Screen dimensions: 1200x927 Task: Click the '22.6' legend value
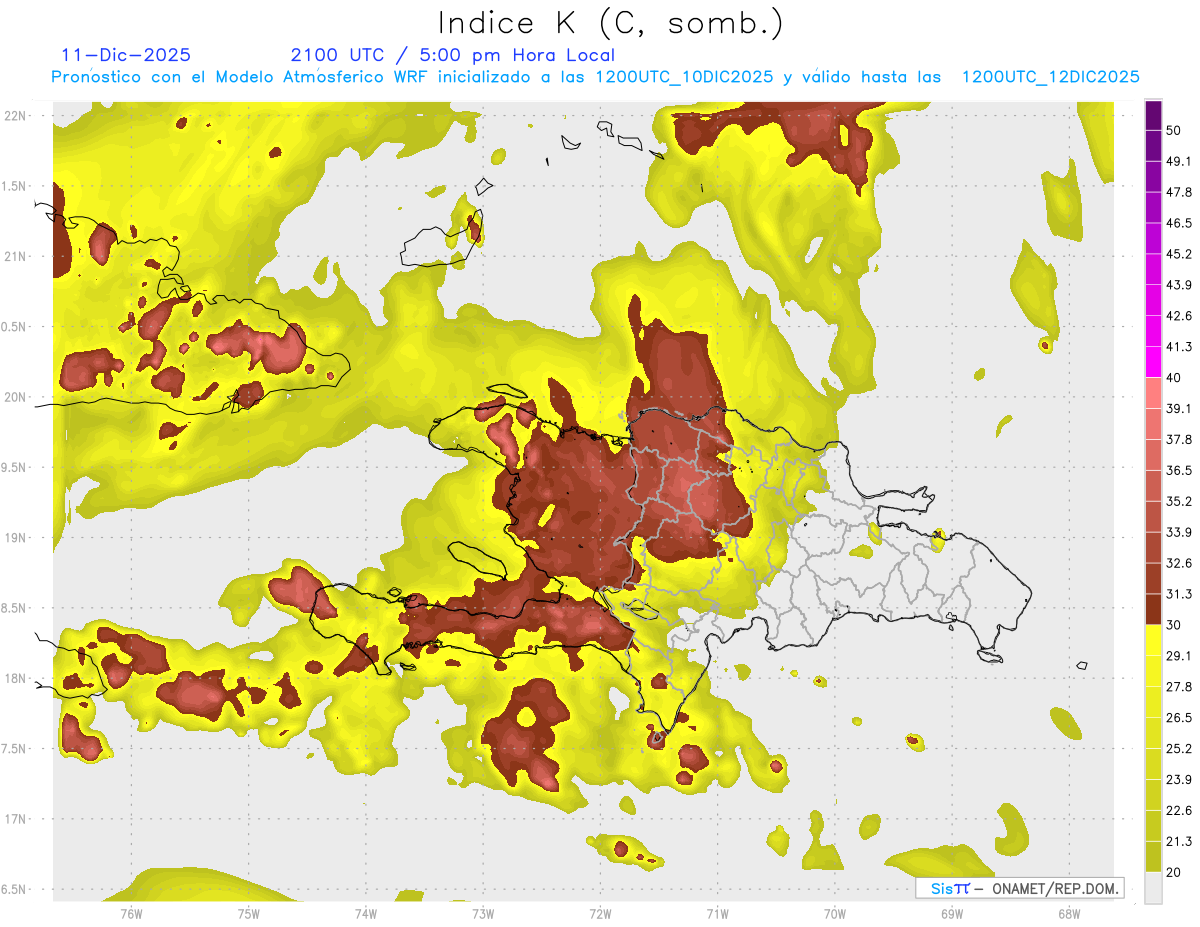pyautogui.click(x=1179, y=811)
